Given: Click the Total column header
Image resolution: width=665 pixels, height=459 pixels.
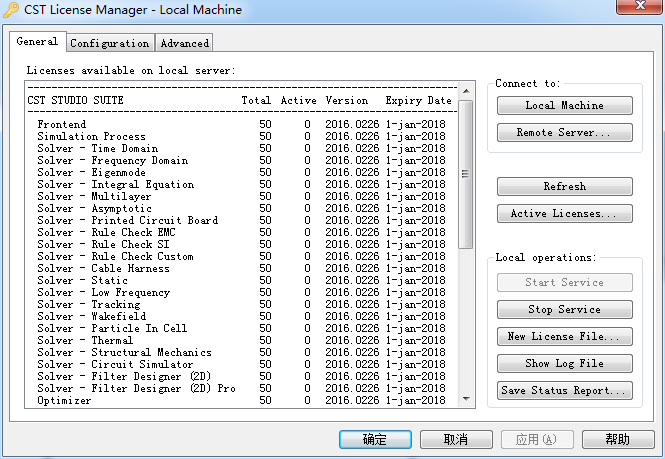Looking at the screenshot, I should pyautogui.click(x=256, y=101).
